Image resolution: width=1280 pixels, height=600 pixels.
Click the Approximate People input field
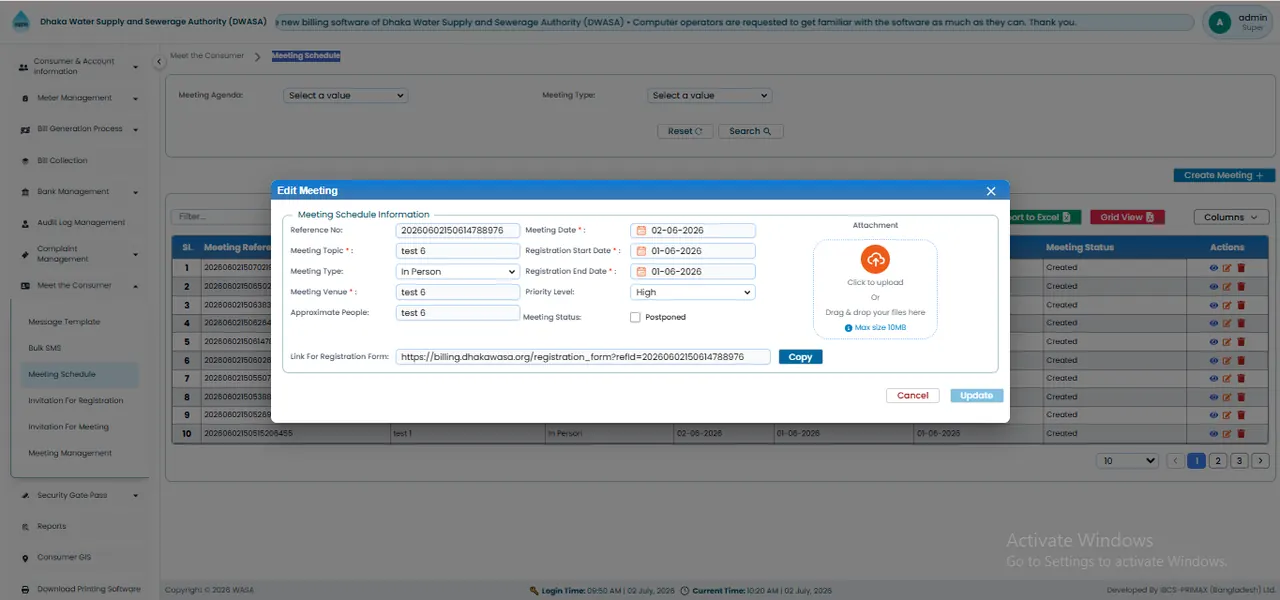point(458,313)
